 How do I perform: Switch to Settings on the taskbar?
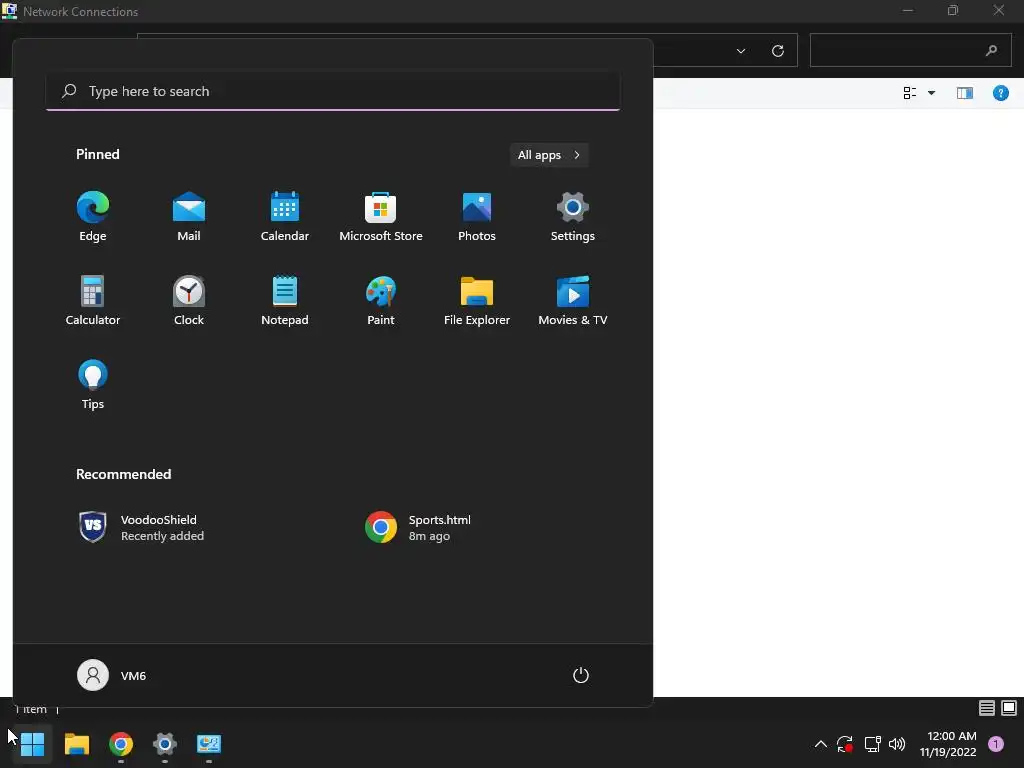click(x=165, y=744)
